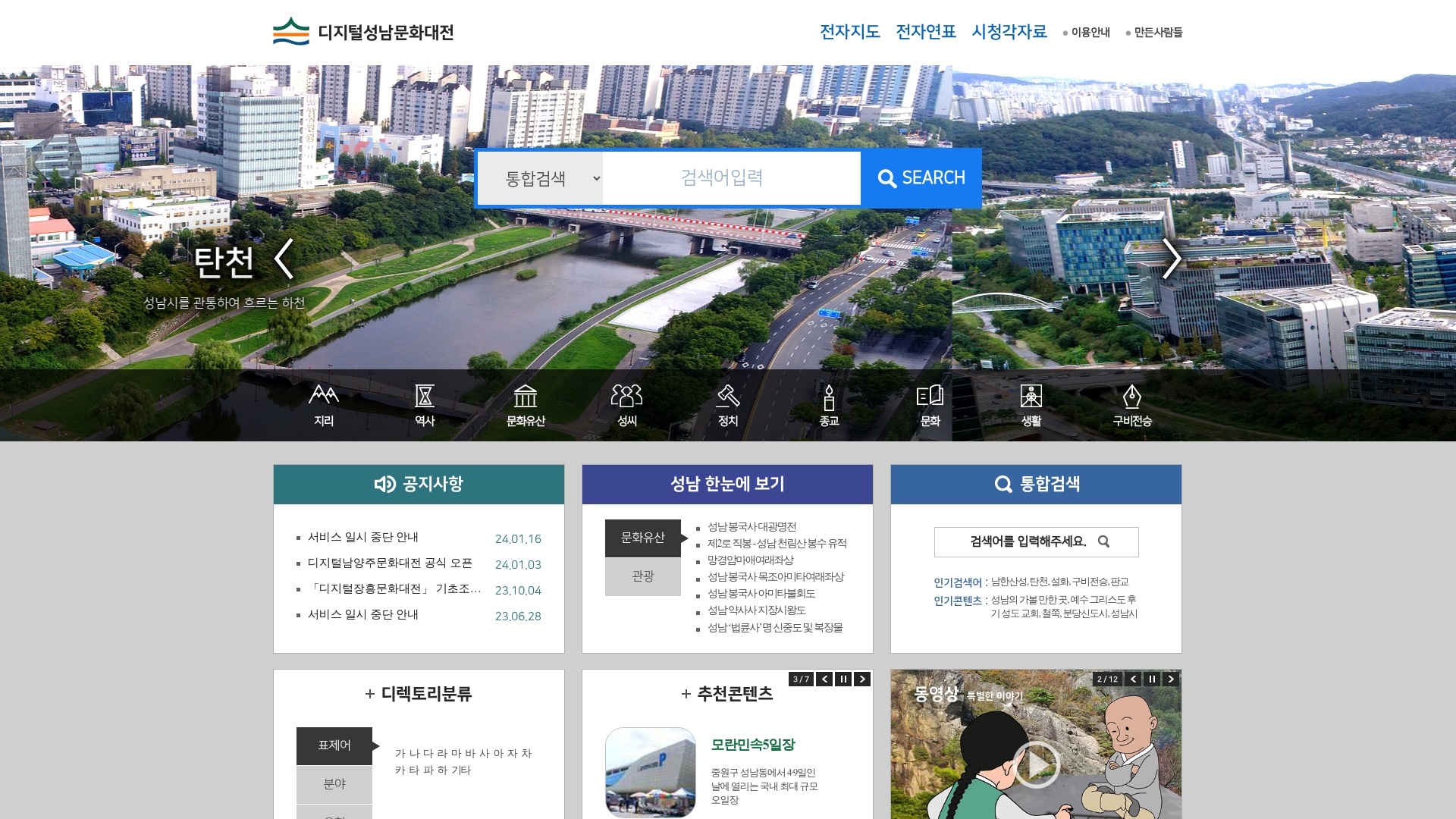Click the 모란민속5일장 thumbnail image

coord(651,773)
